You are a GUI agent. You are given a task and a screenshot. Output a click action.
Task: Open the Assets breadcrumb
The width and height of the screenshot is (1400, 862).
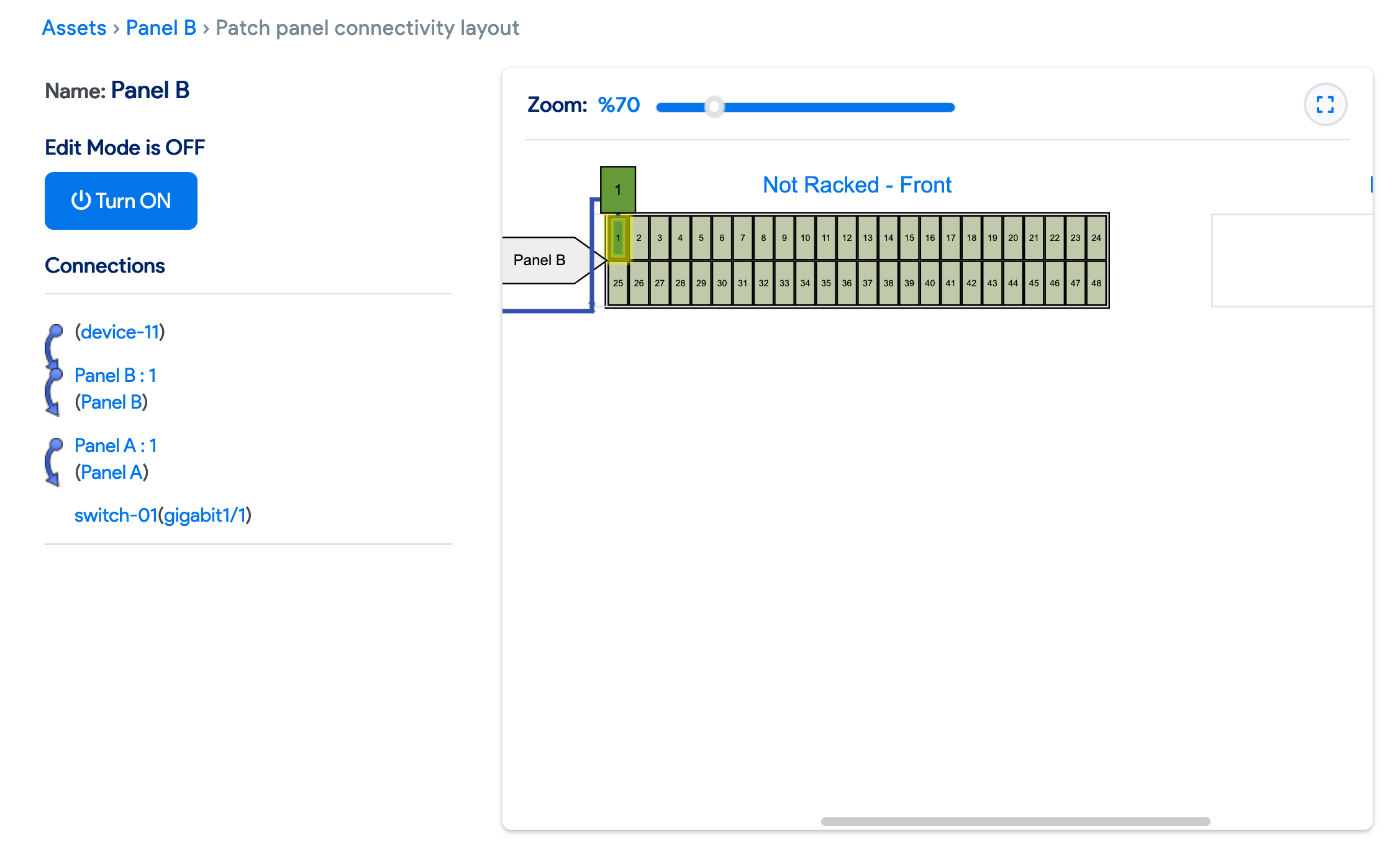point(74,27)
